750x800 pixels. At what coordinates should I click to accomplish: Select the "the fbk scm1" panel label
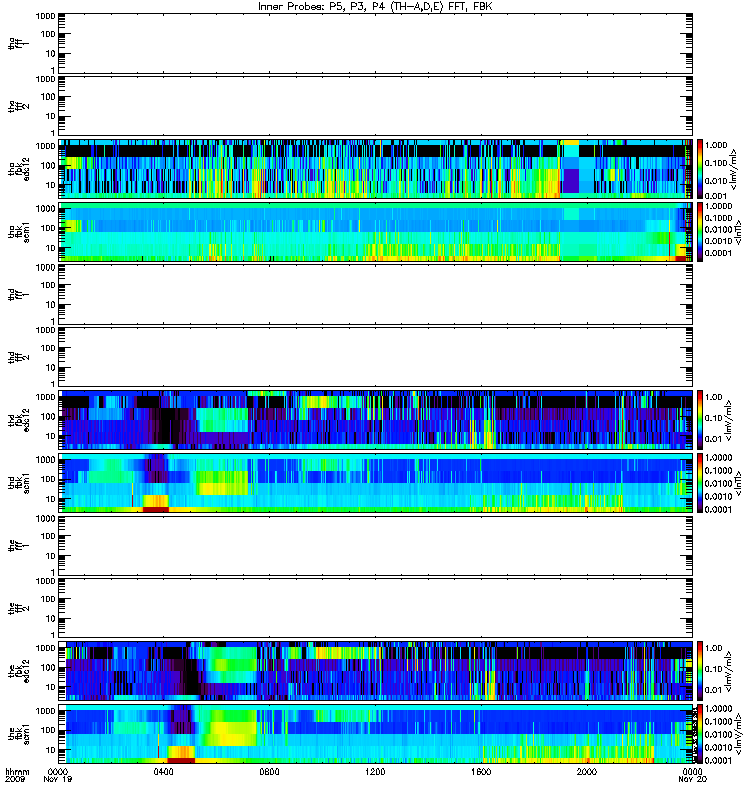pos(19,734)
